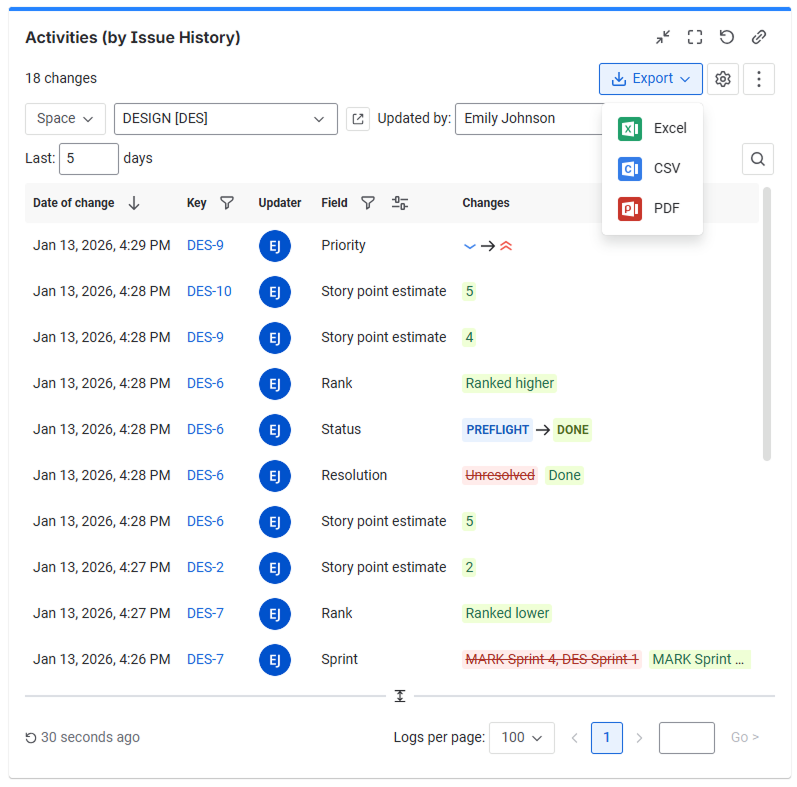Open the three-dot more options menu
797x787 pixels.
(759, 79)
